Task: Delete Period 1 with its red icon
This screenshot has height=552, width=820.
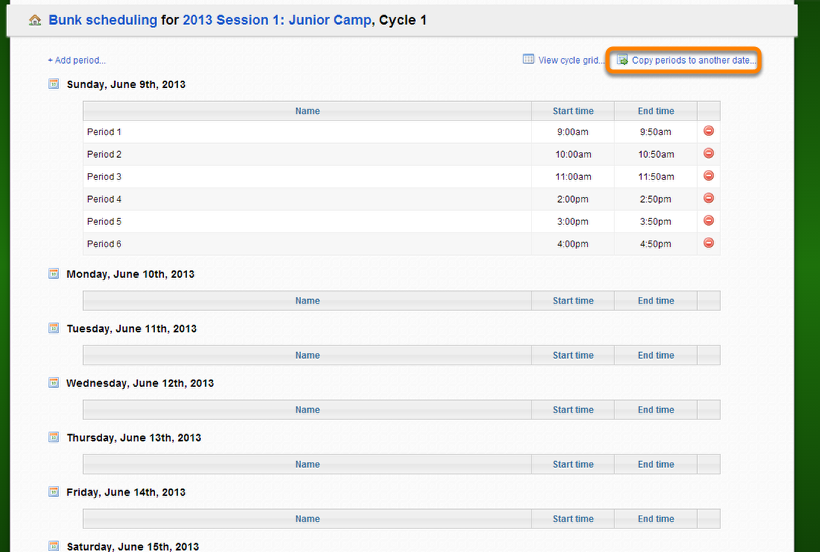Action: click(709, 131)
